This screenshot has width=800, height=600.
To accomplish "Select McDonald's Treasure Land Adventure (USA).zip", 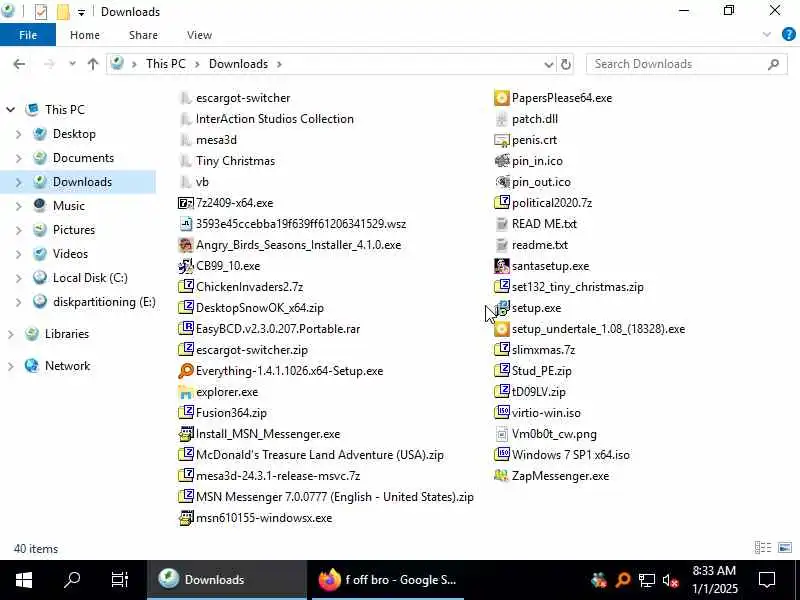I will click(x=319, y=455).
